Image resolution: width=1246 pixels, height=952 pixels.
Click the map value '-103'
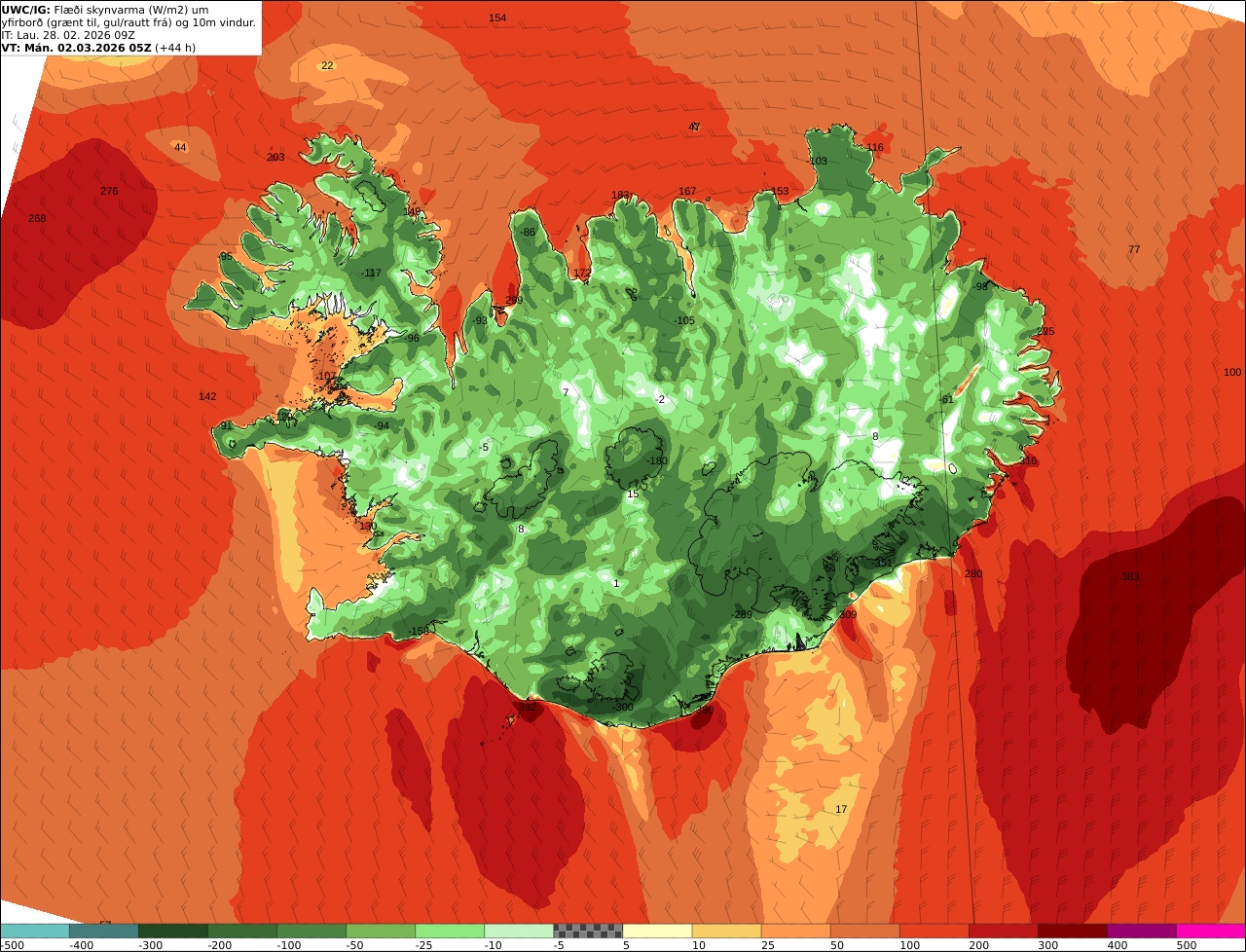click(x=817, y=161)
